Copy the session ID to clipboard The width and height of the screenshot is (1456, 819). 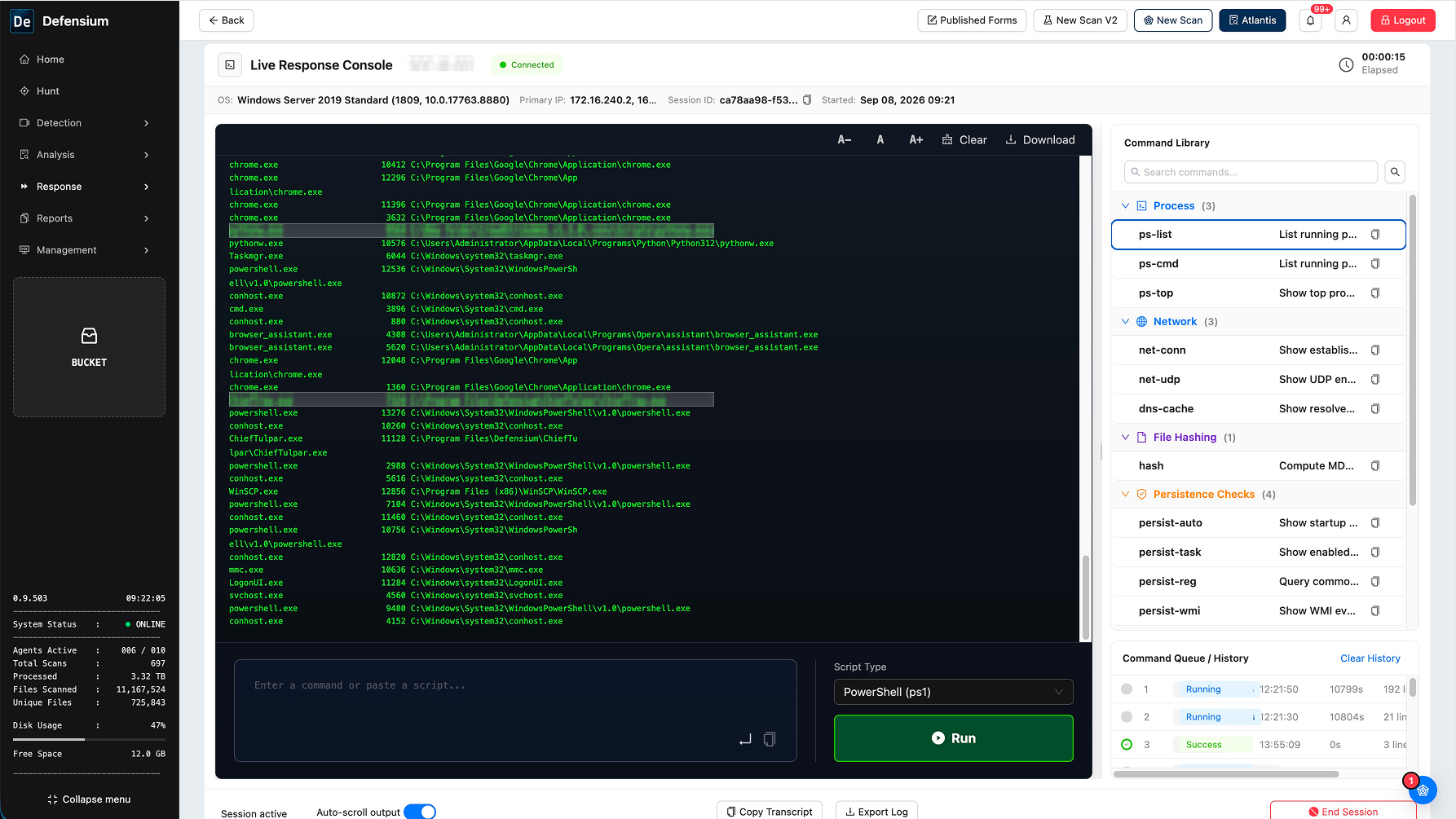tap(807, 100)
